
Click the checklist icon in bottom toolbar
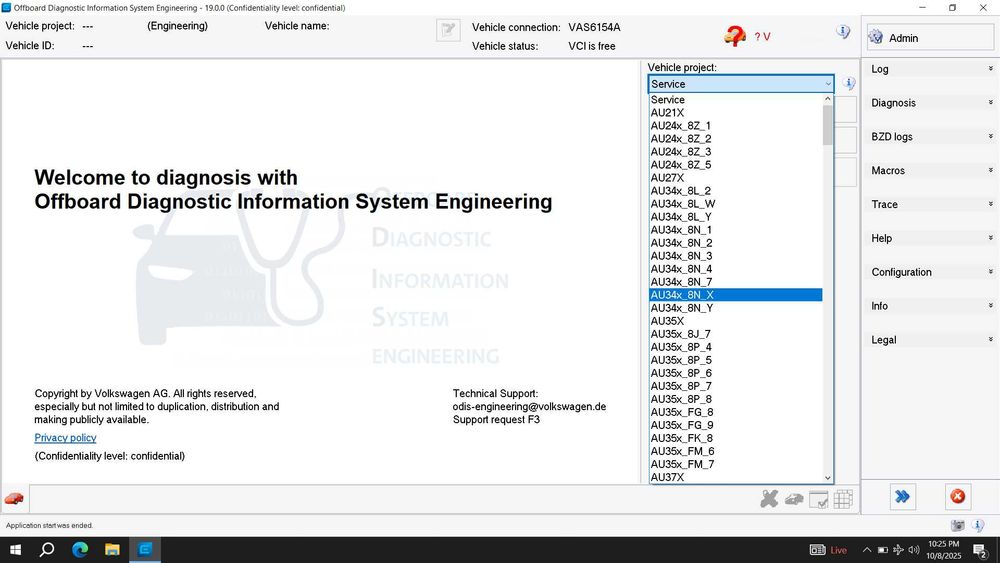(818, 499)
